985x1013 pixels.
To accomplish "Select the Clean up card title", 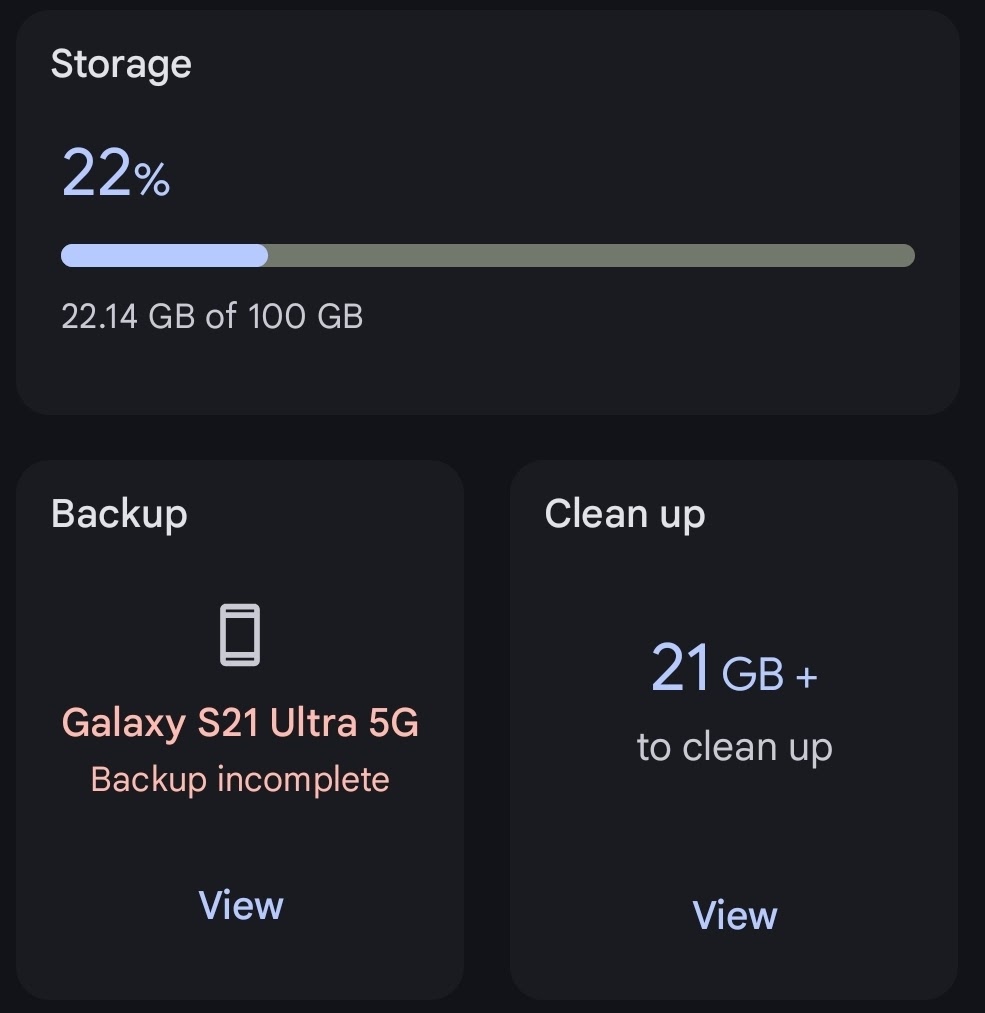I will click(x=625, y=514).
